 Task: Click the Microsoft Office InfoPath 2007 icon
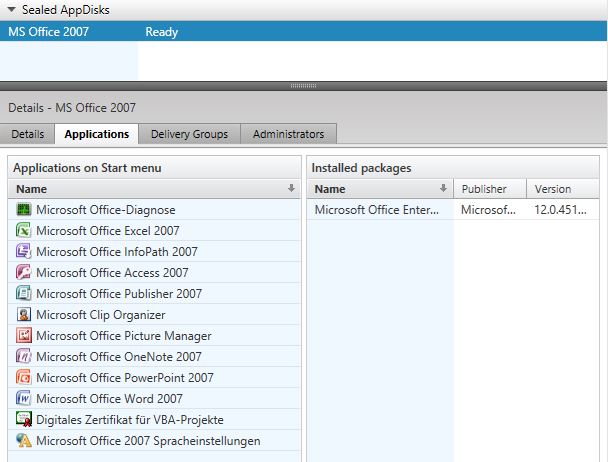(x=24, y=252)
